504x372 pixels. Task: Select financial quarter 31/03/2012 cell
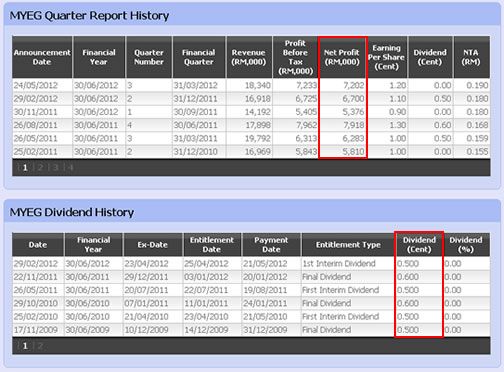pyautogui.click(x=195, y=85)
